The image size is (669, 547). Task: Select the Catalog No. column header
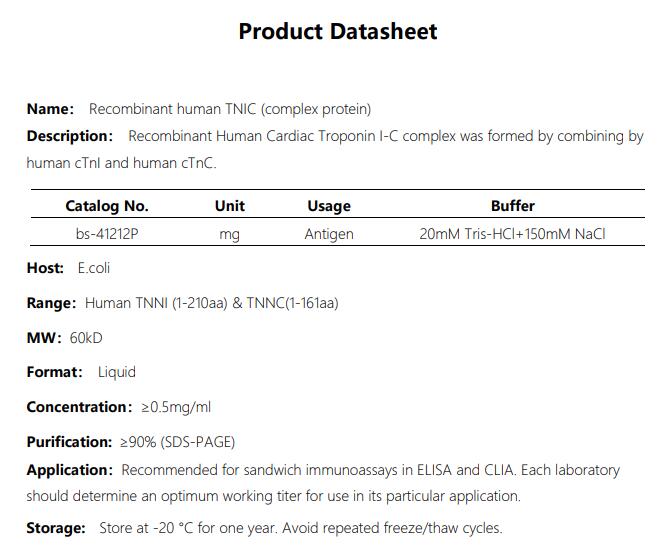coord(107,206)
